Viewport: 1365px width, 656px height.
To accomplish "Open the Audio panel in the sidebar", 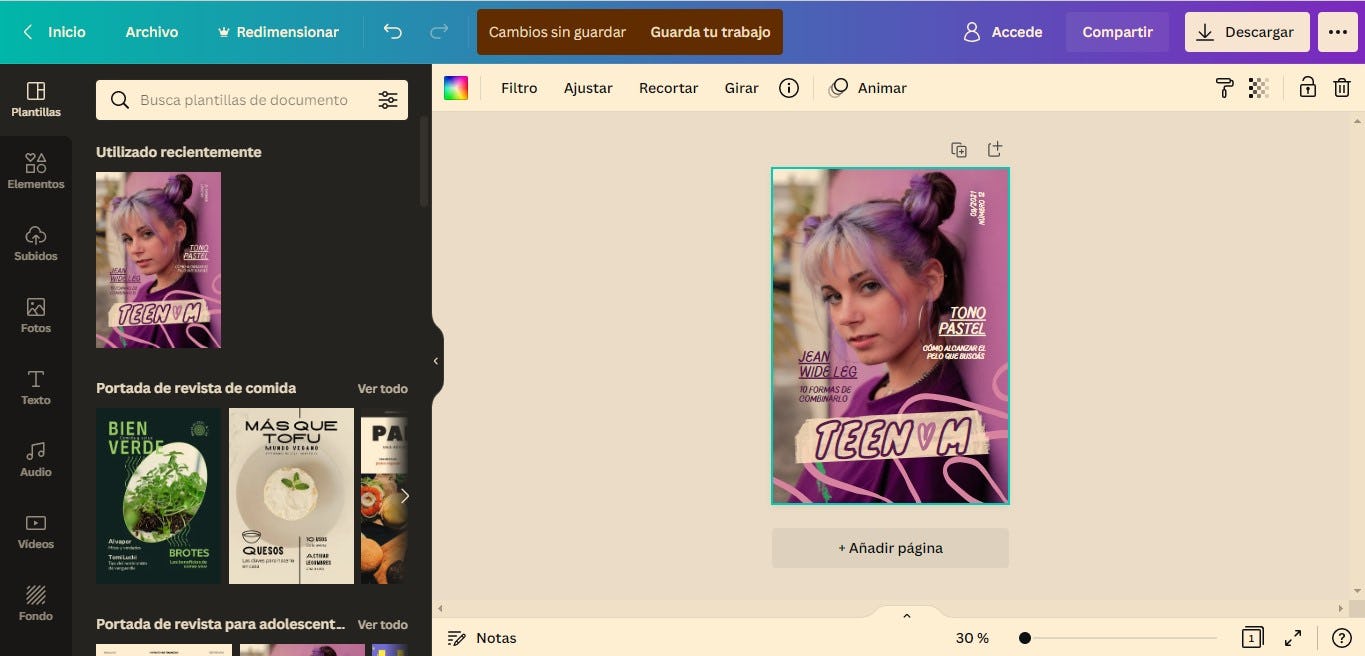I will [36, 458].
